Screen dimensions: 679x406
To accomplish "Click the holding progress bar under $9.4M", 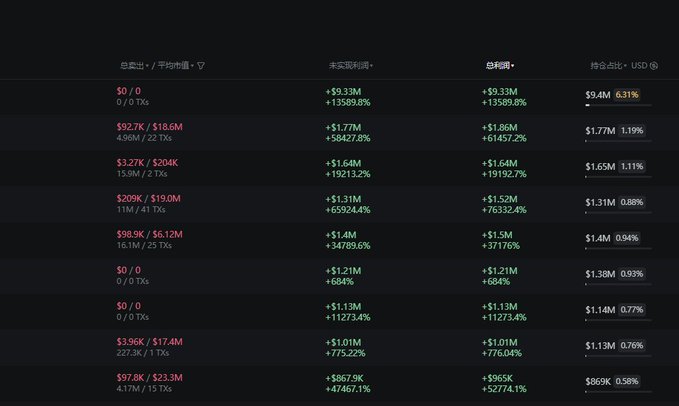I will tap(618, 105).
